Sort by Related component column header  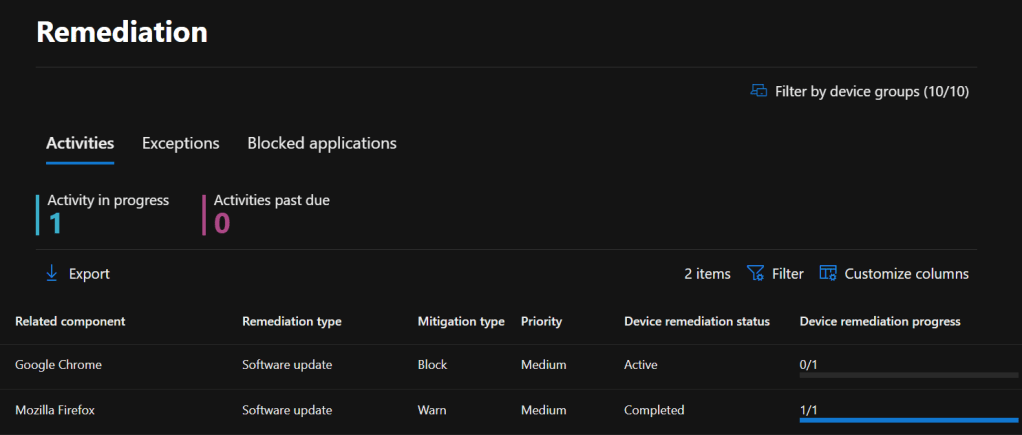(x=70, y=321)
